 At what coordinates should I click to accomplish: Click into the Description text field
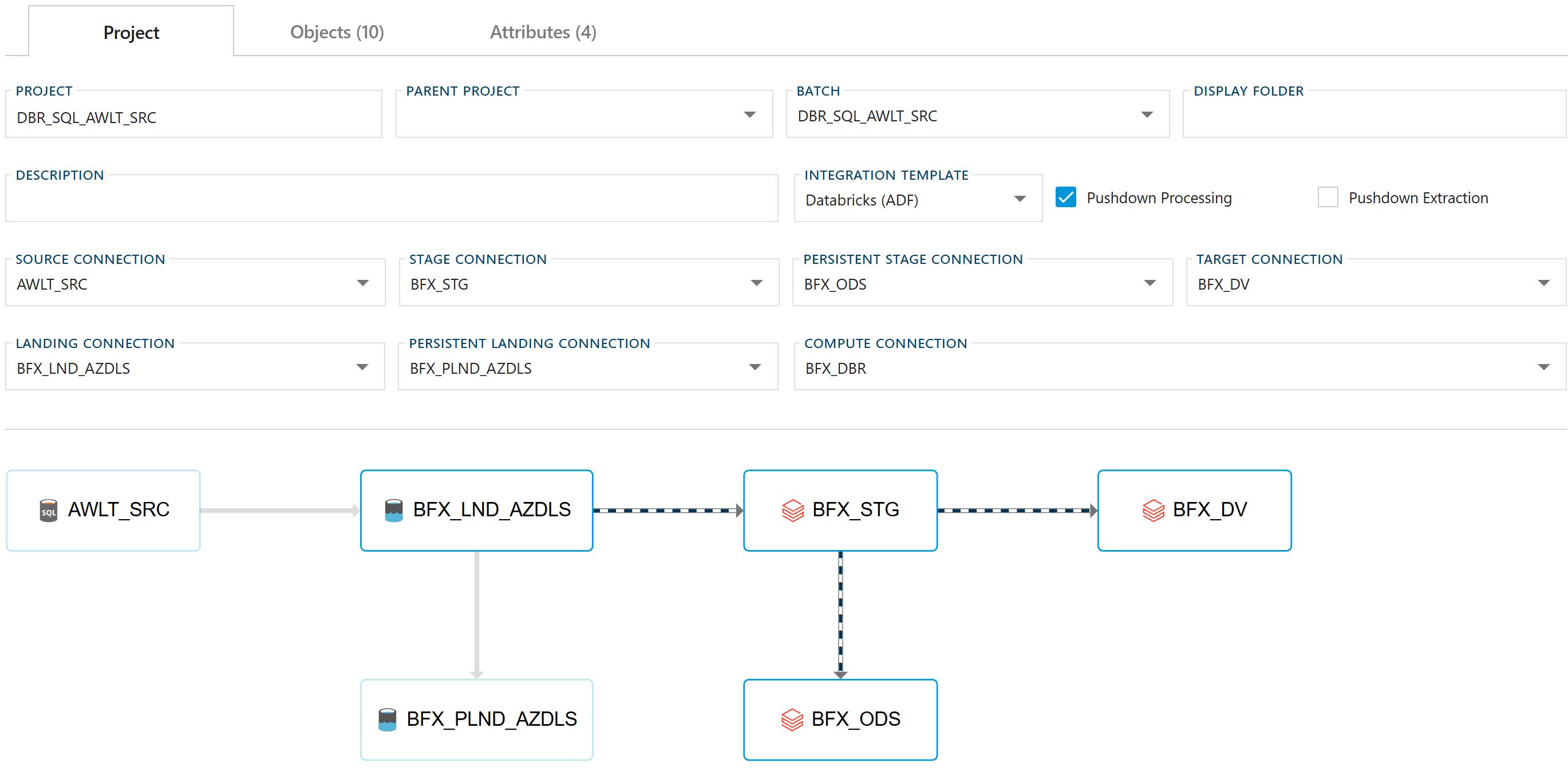click(392, 200)
